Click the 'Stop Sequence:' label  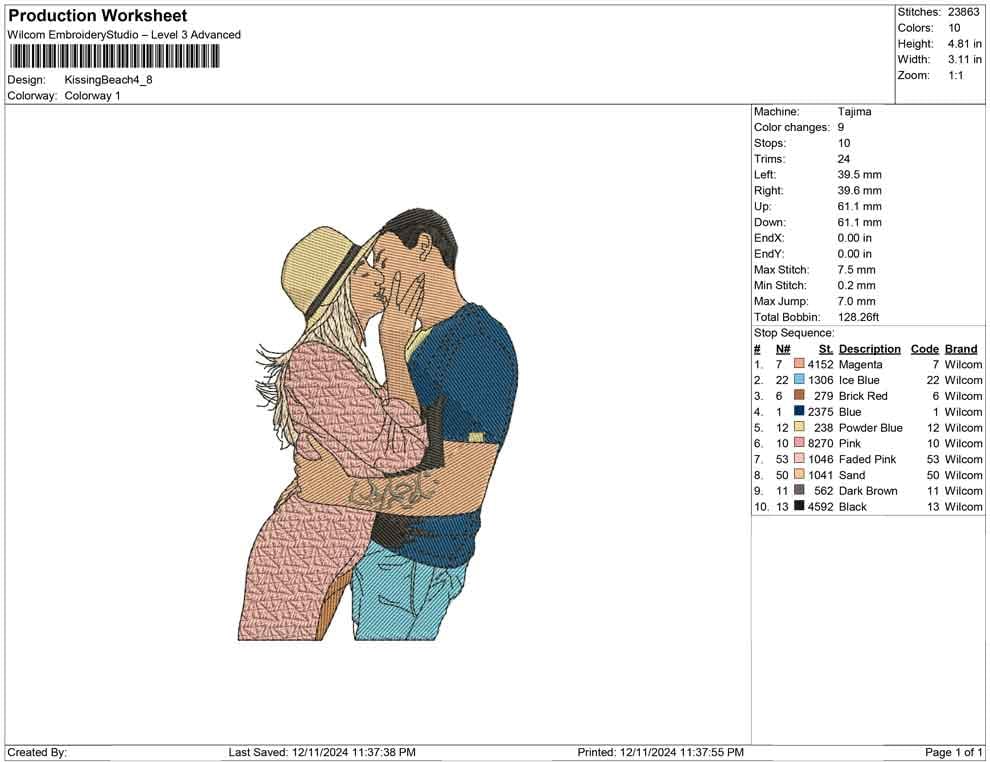(794, 333)
